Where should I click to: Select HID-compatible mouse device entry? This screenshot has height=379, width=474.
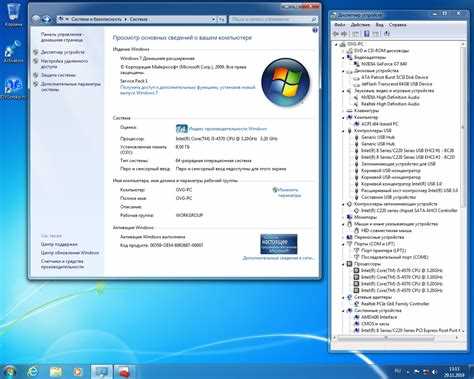[x=386, y=230]
